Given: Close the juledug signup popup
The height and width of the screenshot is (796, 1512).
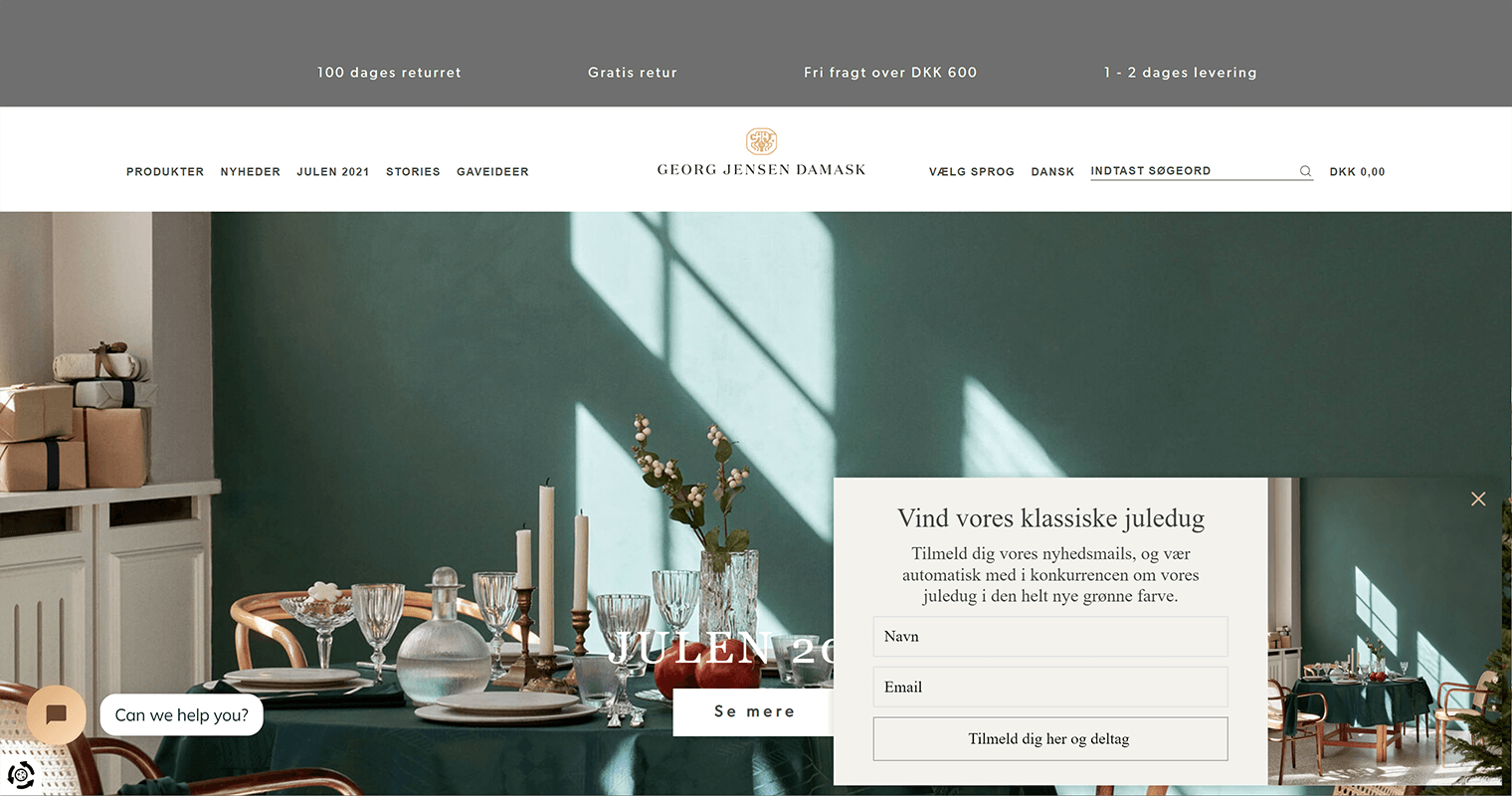Looking at the screenshot, I should (1478, 498).
